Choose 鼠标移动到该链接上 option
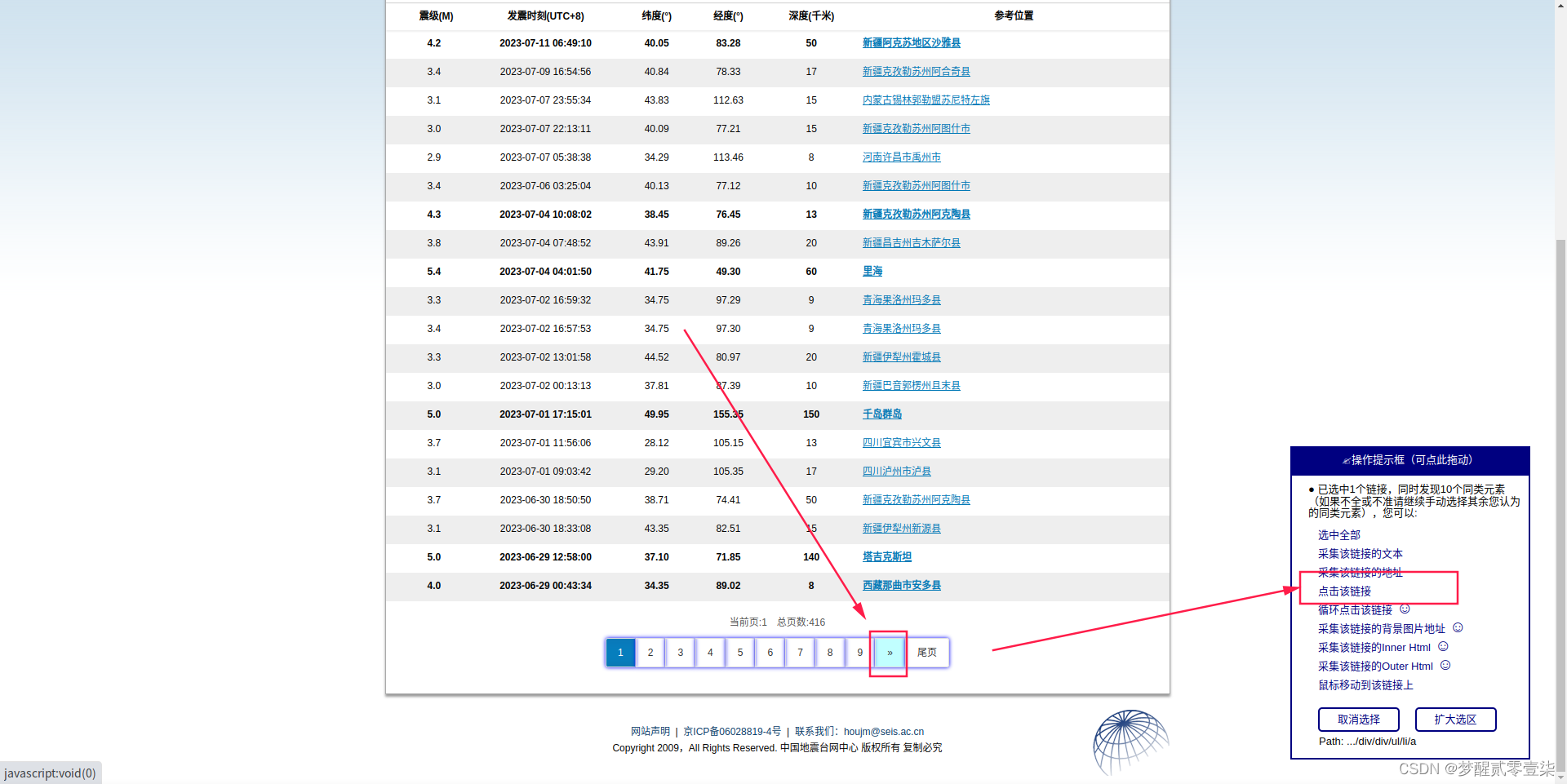 (x=1365, y=685)
